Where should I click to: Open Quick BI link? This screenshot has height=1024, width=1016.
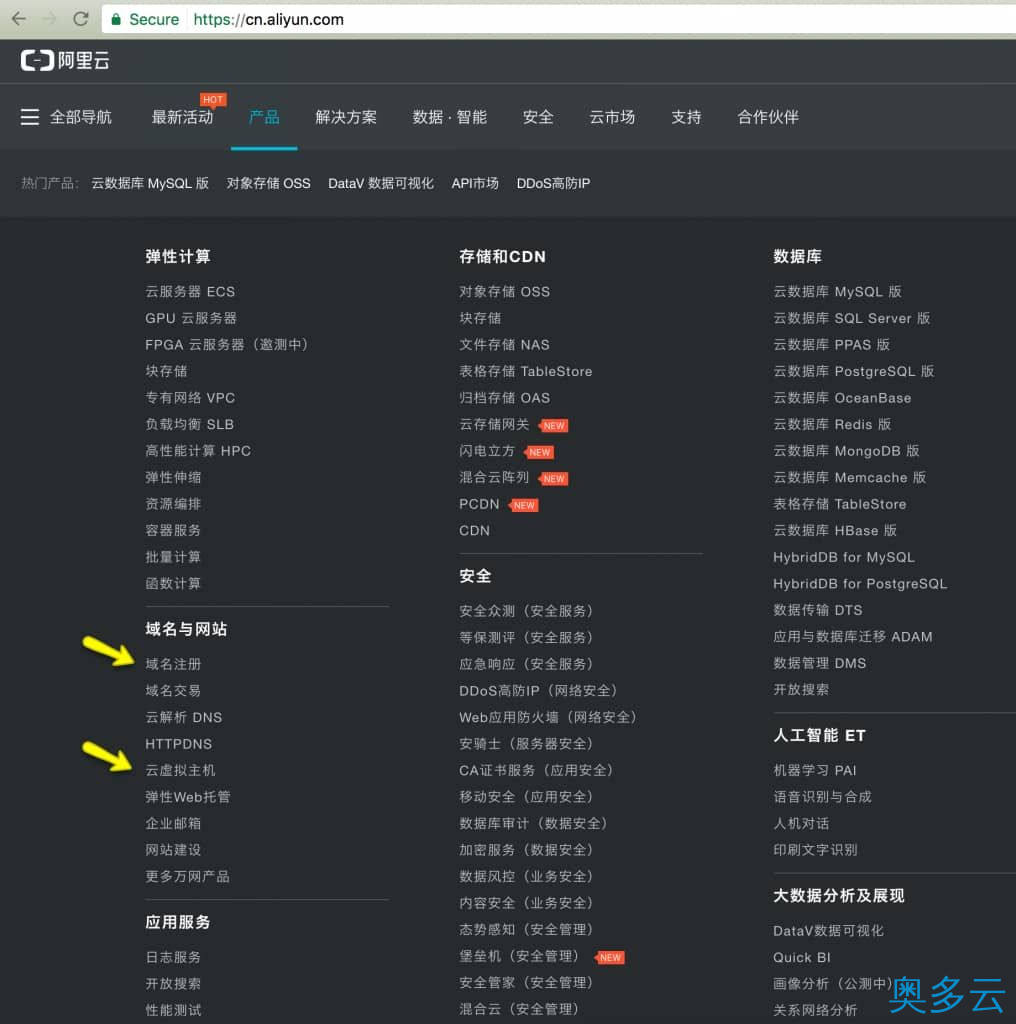coord(802,958)
